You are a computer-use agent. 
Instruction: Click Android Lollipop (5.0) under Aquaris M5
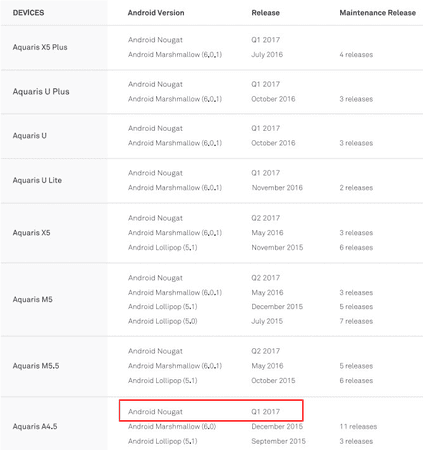click(163, 321)
